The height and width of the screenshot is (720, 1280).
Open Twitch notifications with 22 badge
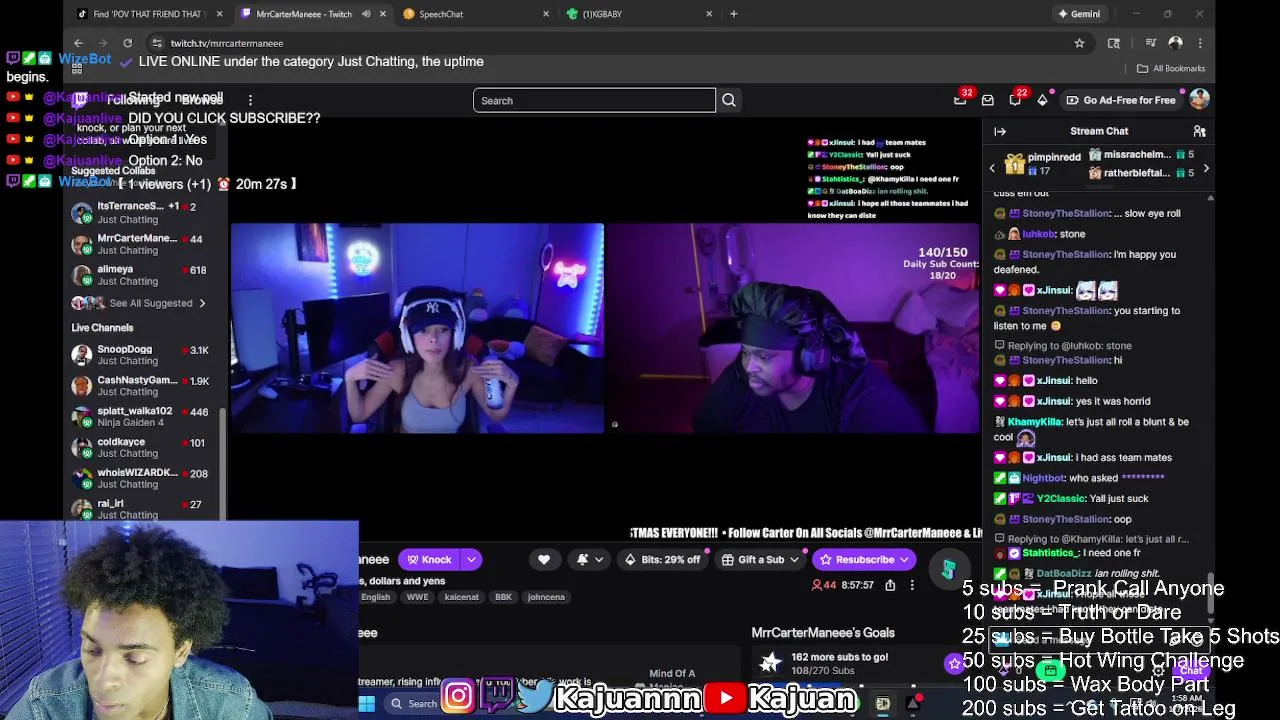(x=1016, y=99)
